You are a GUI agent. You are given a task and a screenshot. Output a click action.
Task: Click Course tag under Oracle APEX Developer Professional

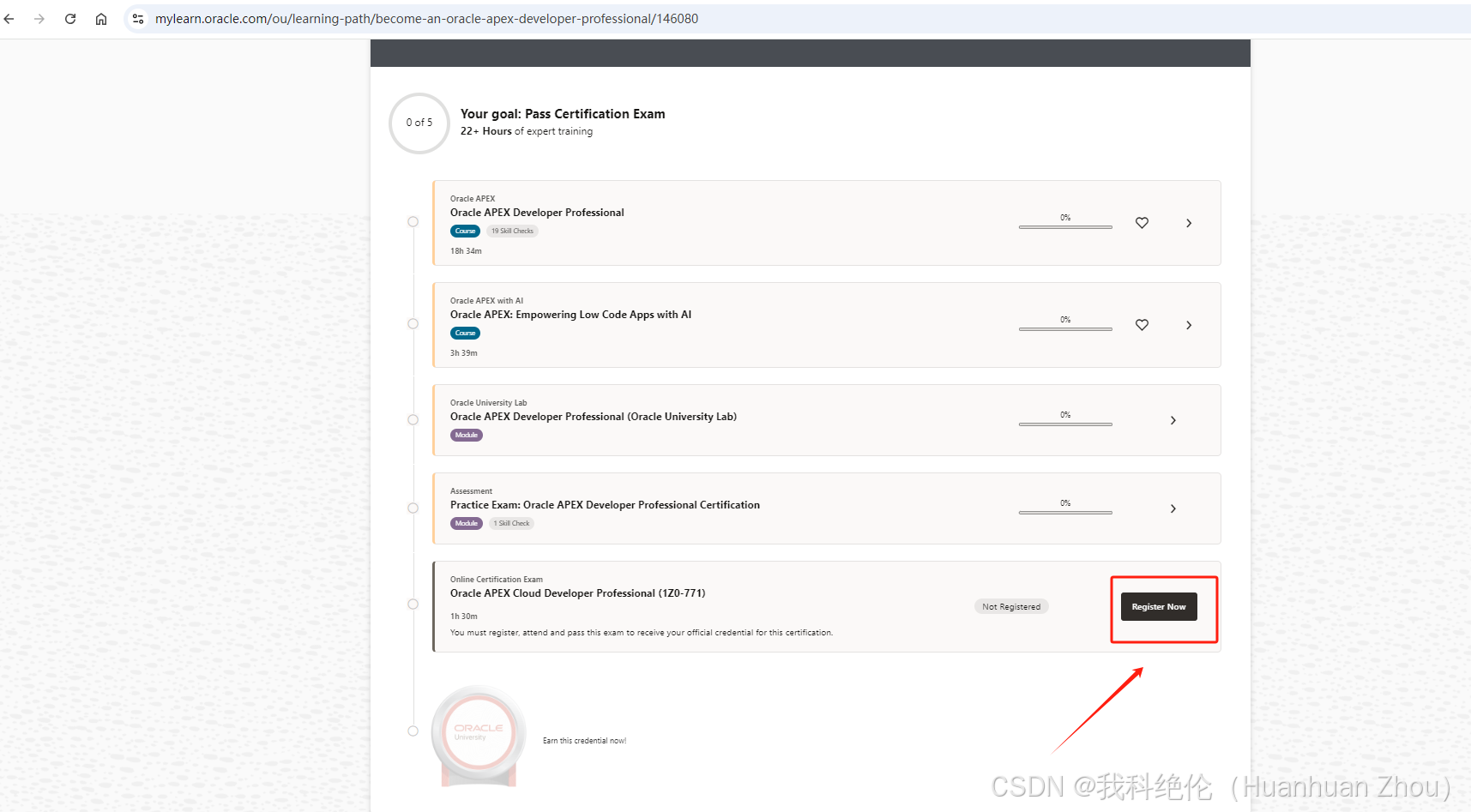(465, 231)
